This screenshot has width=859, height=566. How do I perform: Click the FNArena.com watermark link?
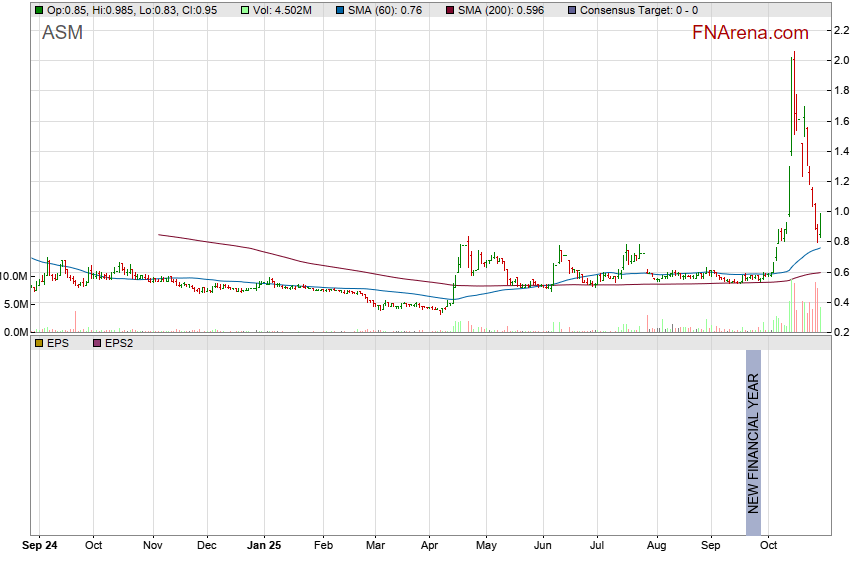point(751,34)
